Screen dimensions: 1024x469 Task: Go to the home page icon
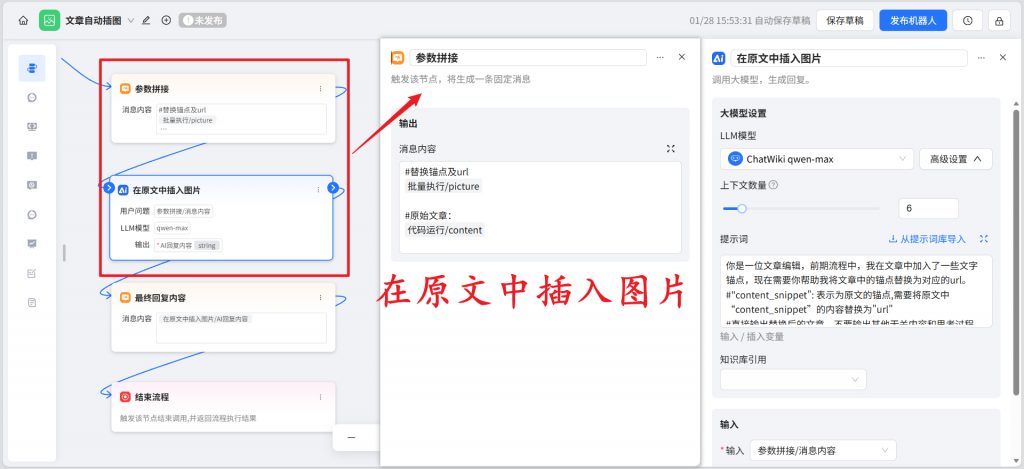[24, 20]
